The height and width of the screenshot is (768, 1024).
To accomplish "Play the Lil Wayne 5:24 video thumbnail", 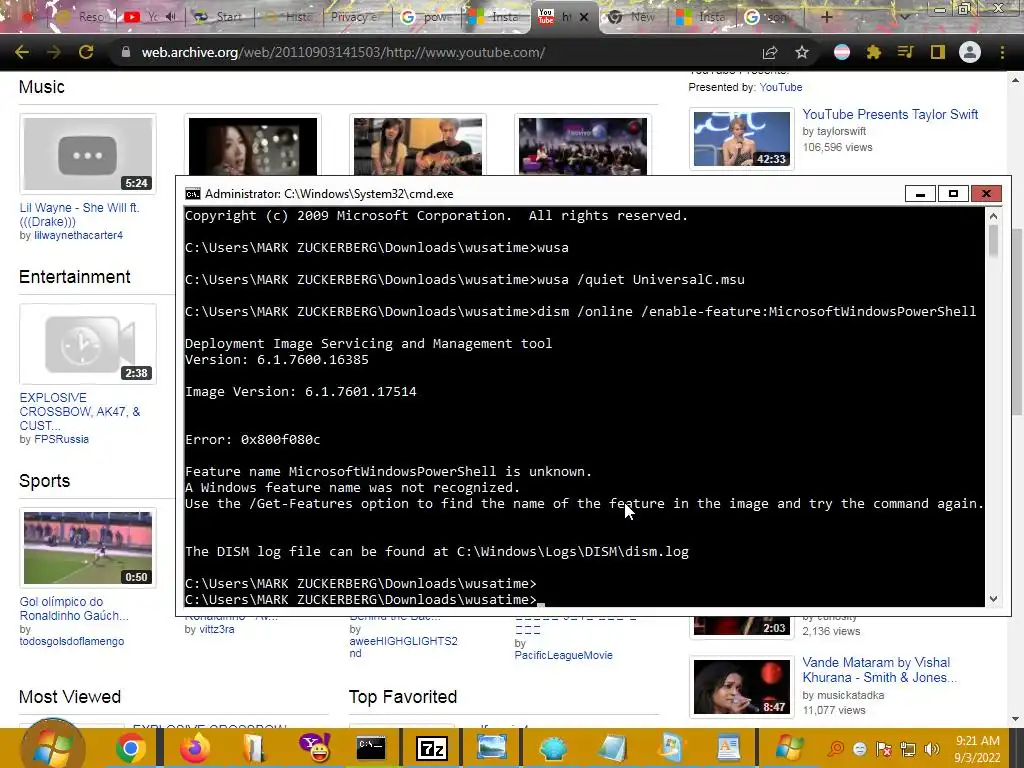I will [88, 154].
